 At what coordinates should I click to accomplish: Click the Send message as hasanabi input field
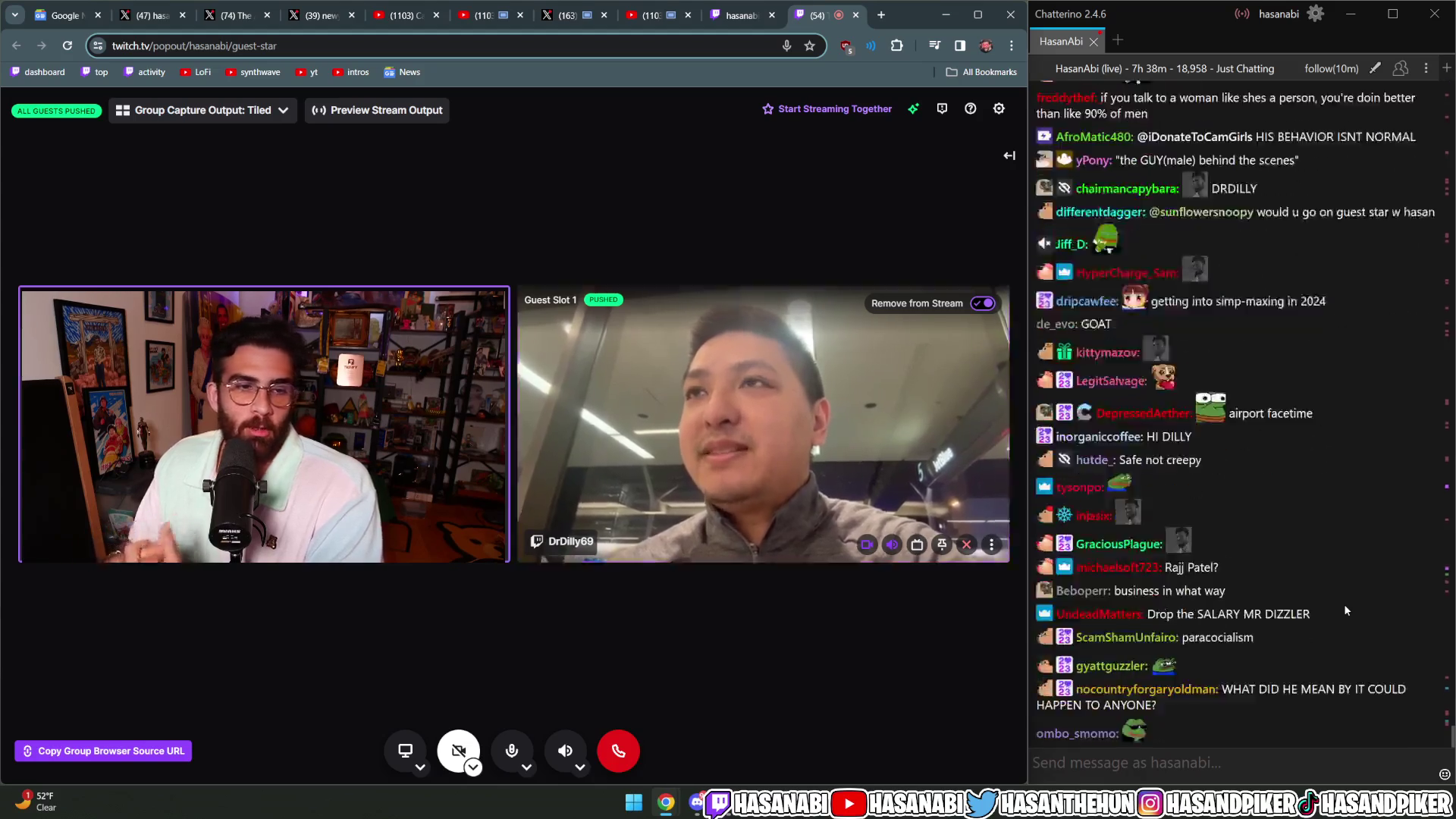point(1213,763)
